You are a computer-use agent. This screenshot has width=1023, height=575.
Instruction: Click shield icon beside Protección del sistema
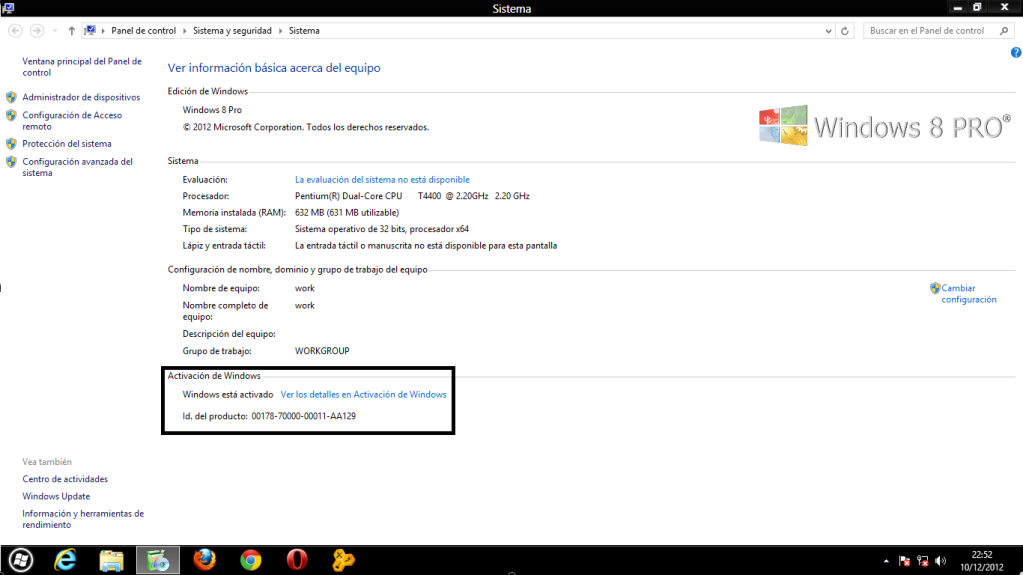(11, 144)
